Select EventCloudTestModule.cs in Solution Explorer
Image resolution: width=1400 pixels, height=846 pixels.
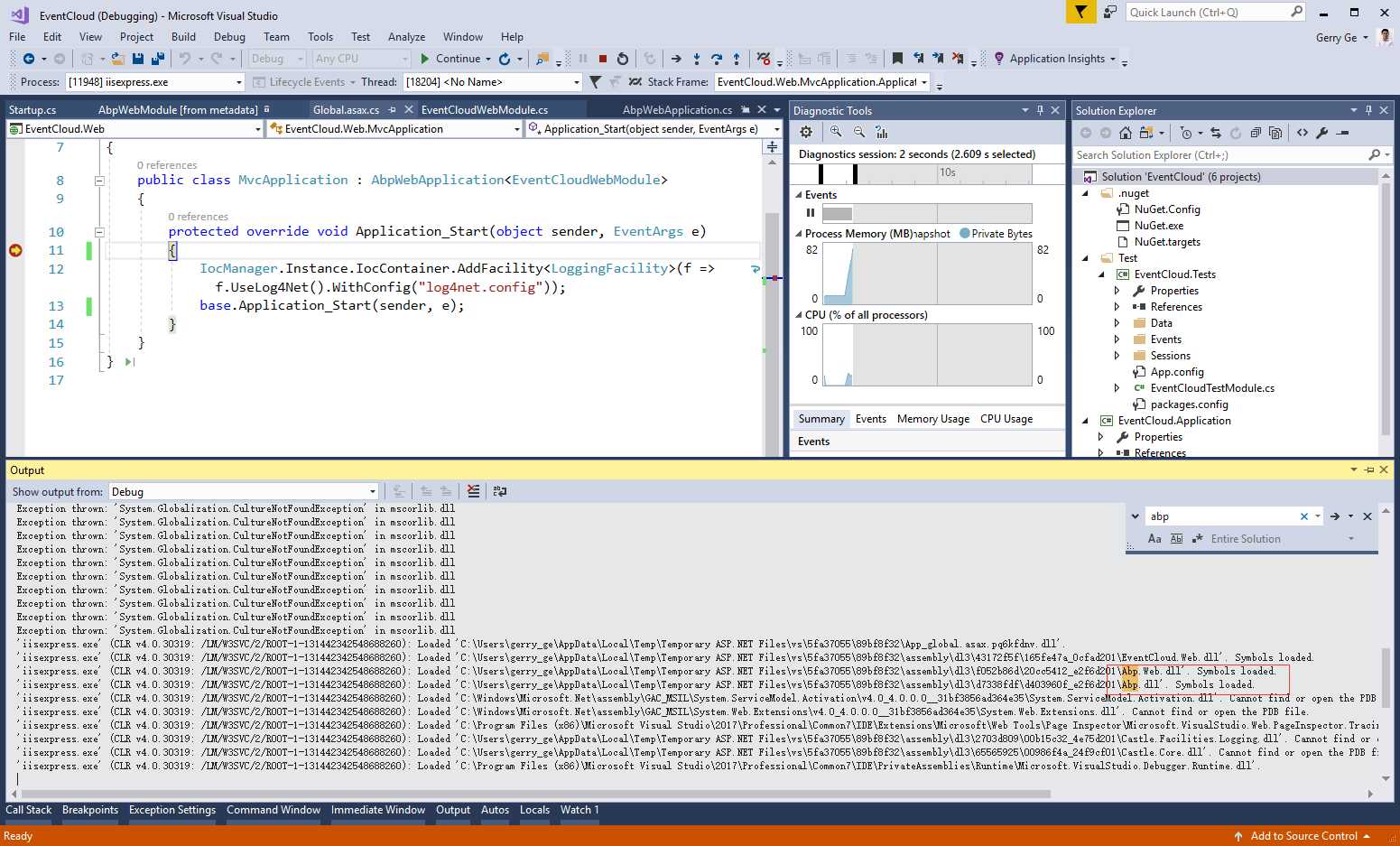pos(1212,388)
